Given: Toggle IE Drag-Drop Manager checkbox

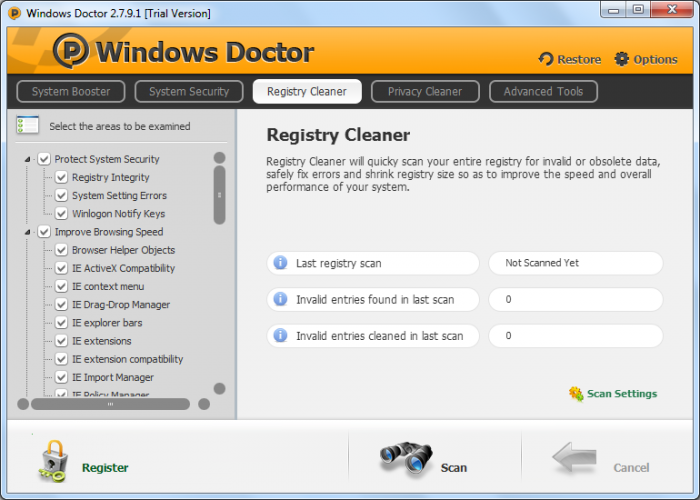Looking at the screenshot, I should pos(61,304).
